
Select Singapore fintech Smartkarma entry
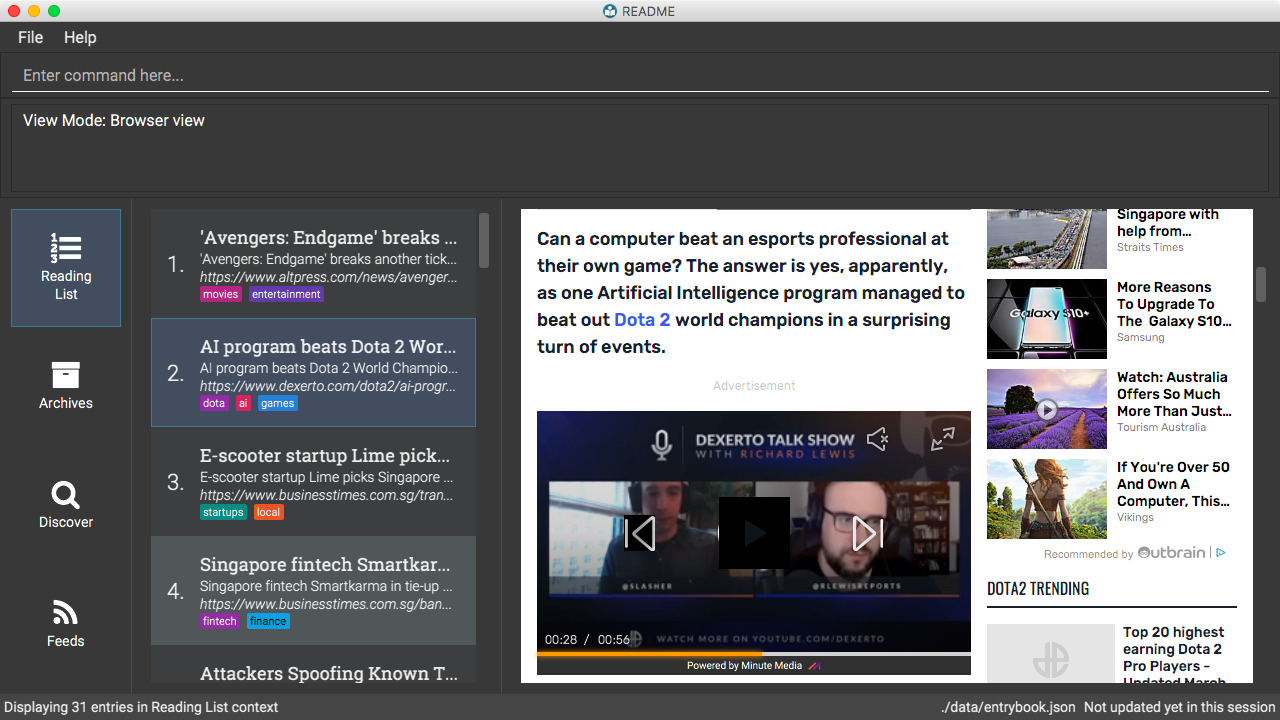click(x=313, y=591)
